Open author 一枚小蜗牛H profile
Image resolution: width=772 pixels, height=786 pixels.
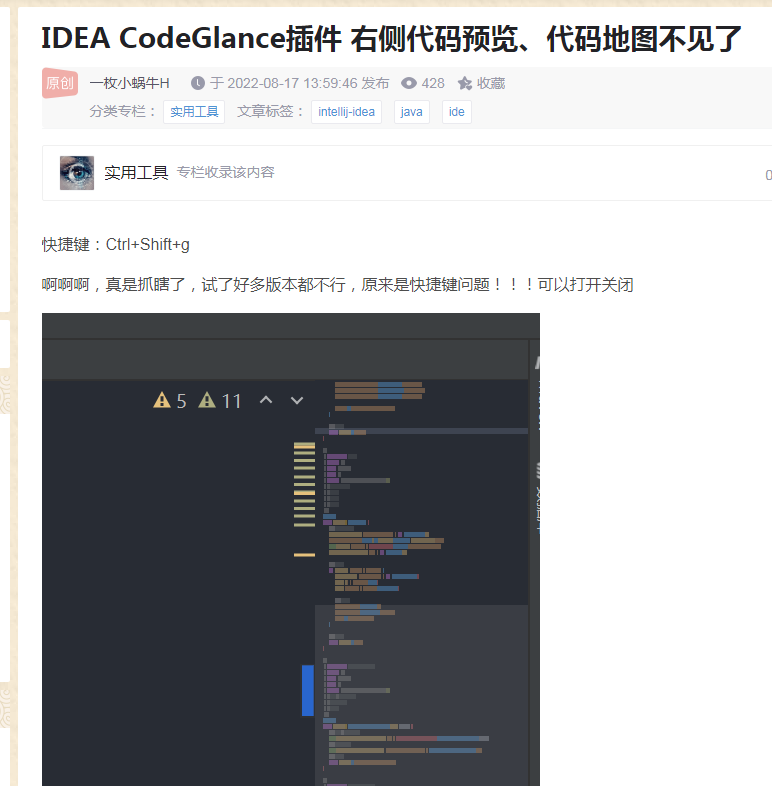pos(129,83)
